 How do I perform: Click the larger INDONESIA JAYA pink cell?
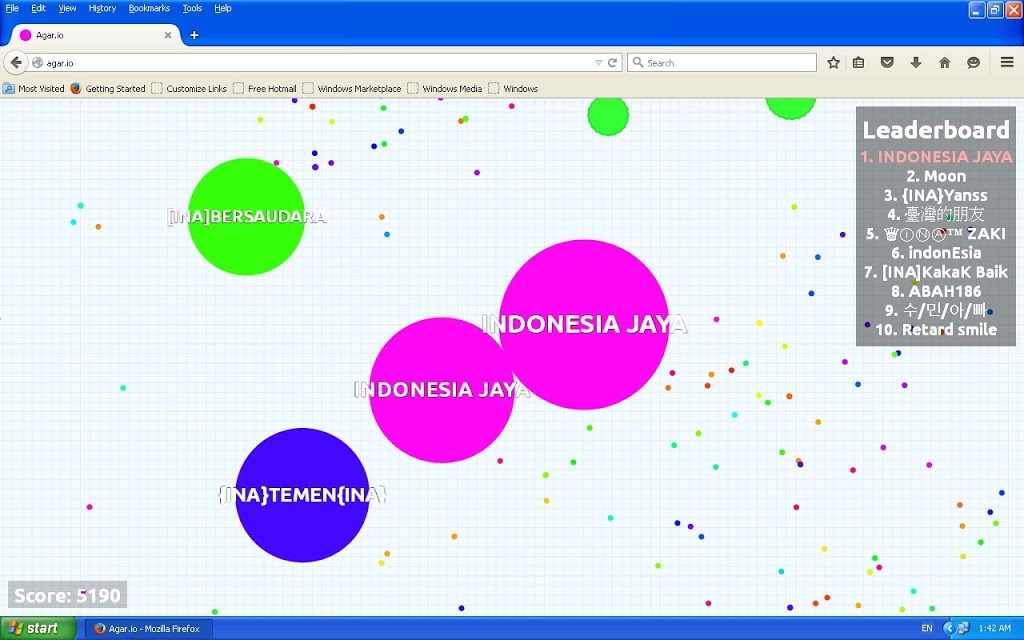[584, 325]
